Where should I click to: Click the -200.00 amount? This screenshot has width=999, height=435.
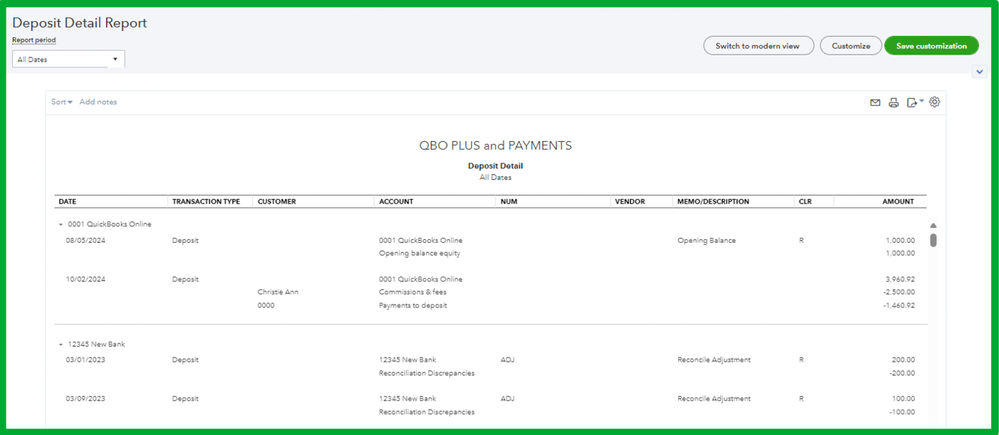click(903, 373)
